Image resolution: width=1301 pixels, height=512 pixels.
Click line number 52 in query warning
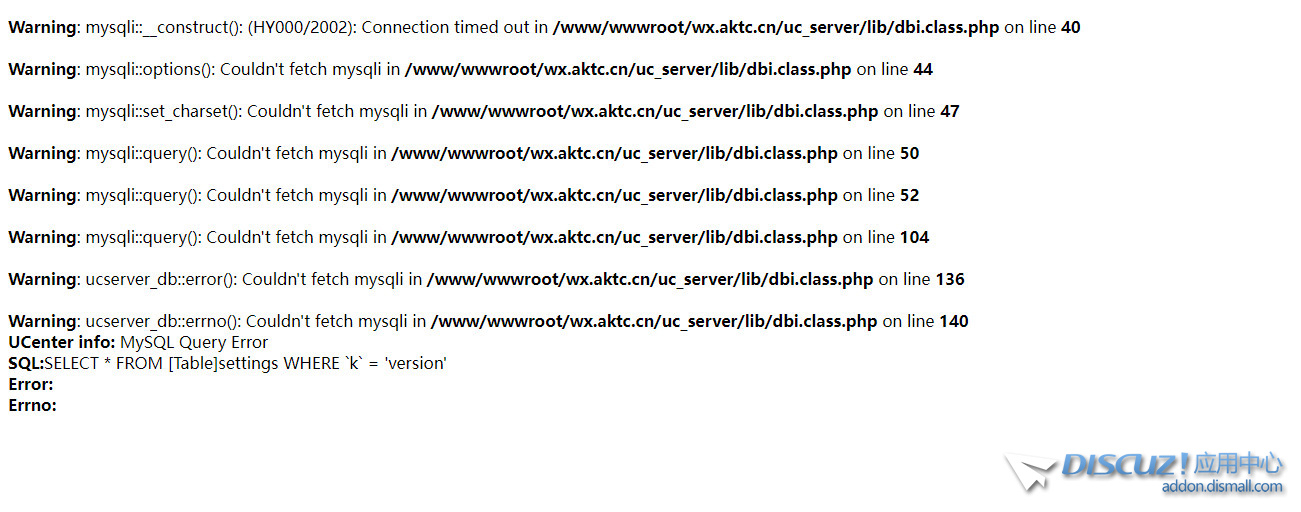pyautogui.click(x=909, y=196)
